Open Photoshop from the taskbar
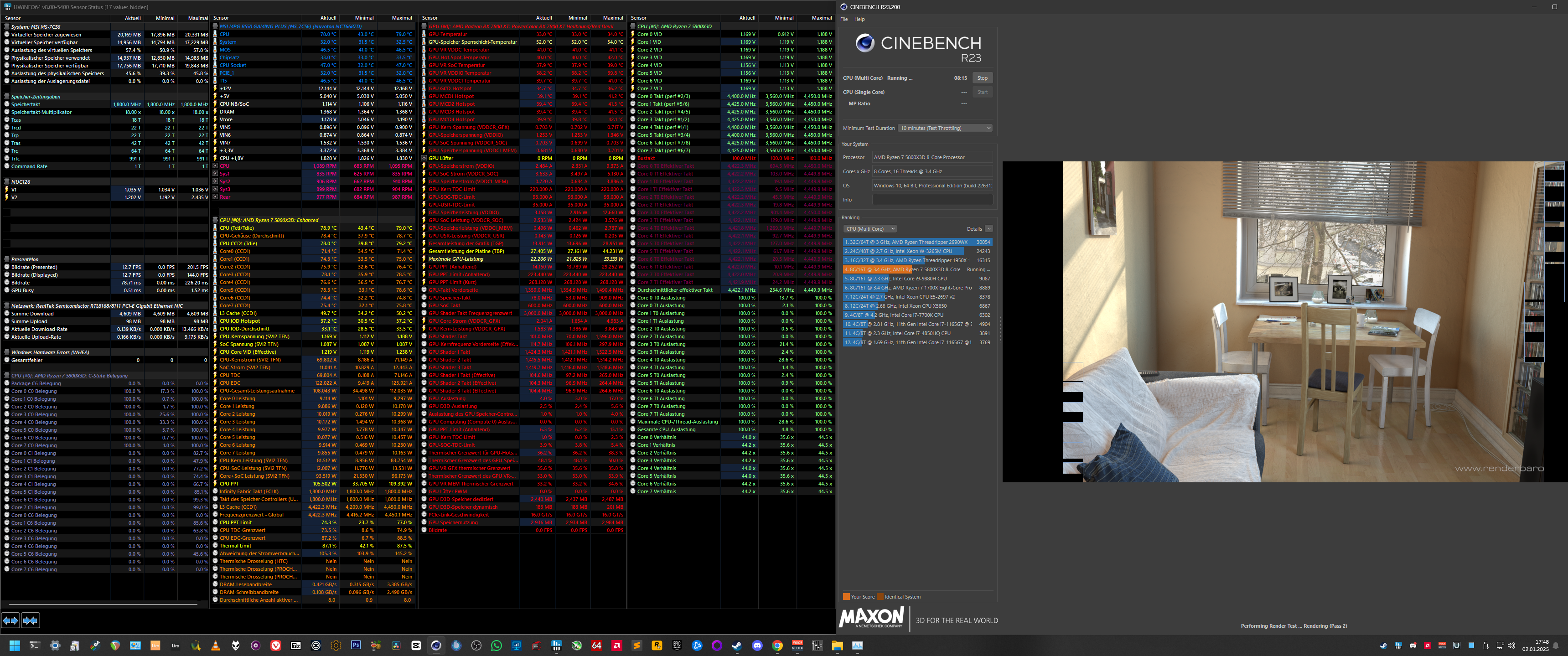 (356, 646)
